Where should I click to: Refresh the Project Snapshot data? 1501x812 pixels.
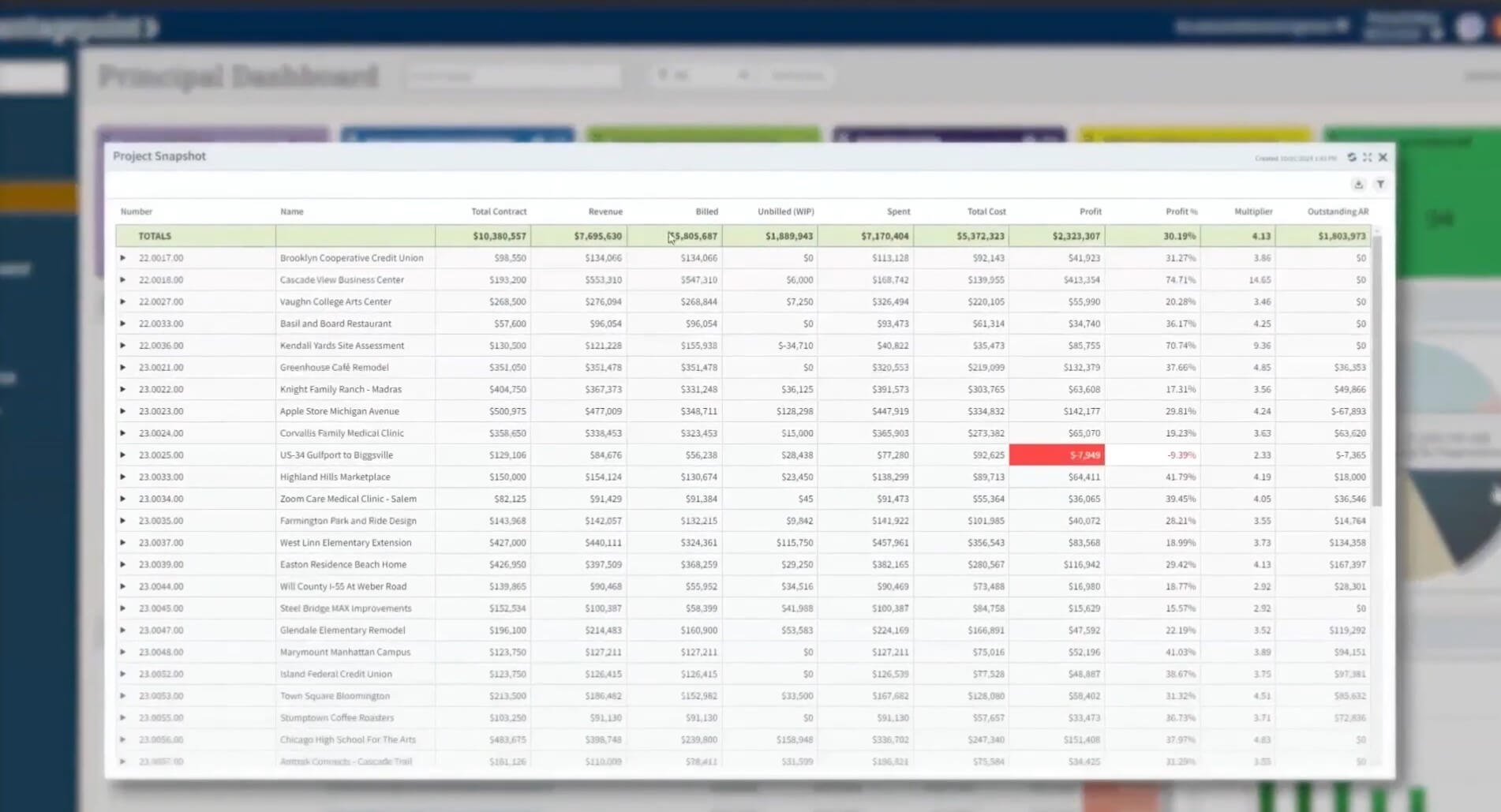(1352, 157)
